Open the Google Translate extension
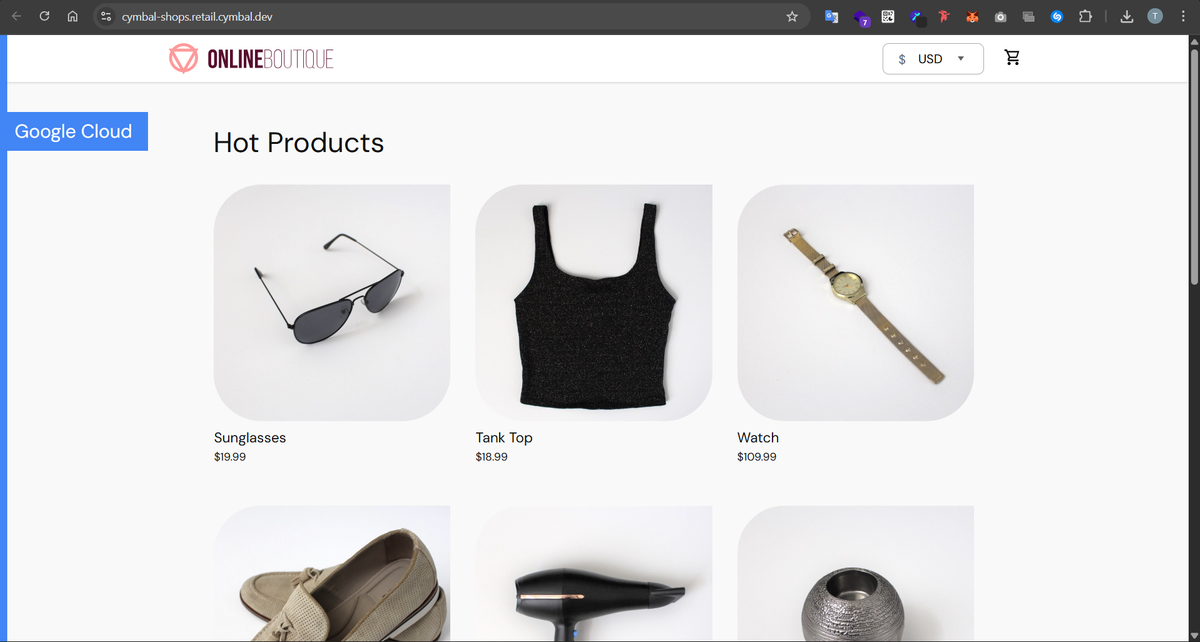This screenshot has height=642, width=1200. click(831, 16)
